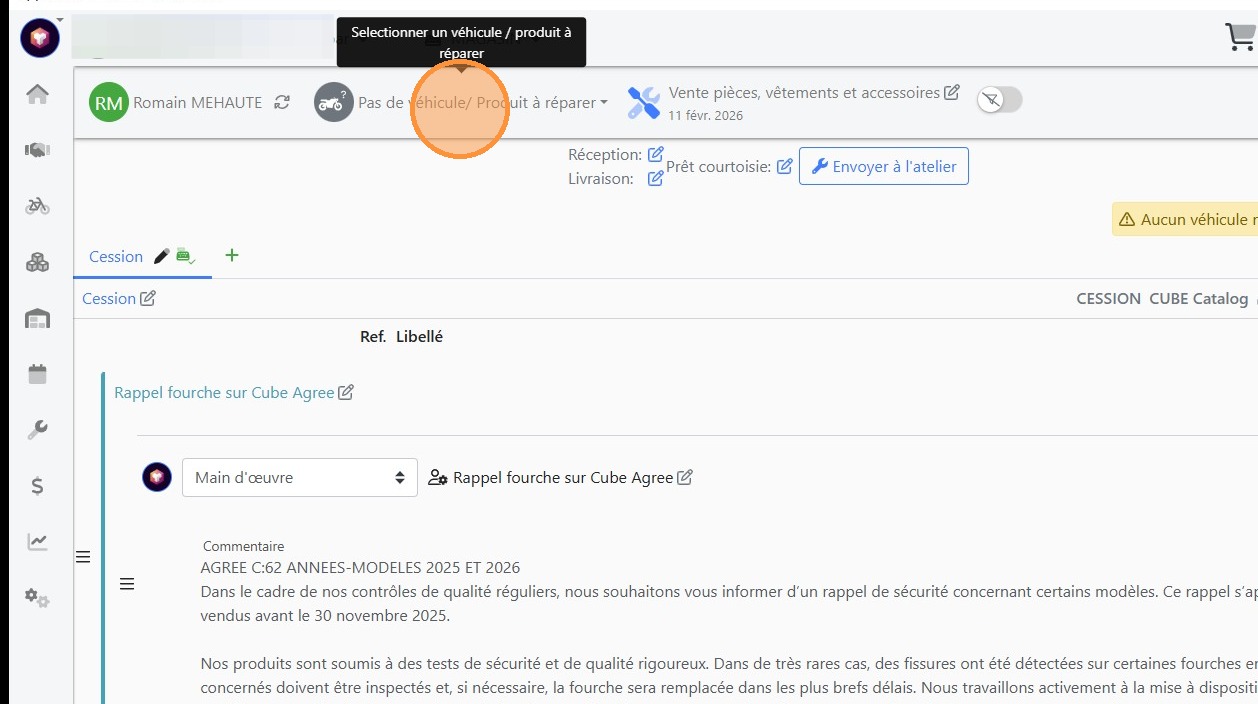Click the CUBE Catalog label
This screenshot has height=704, width=1258.
[x=1199, y=298]
